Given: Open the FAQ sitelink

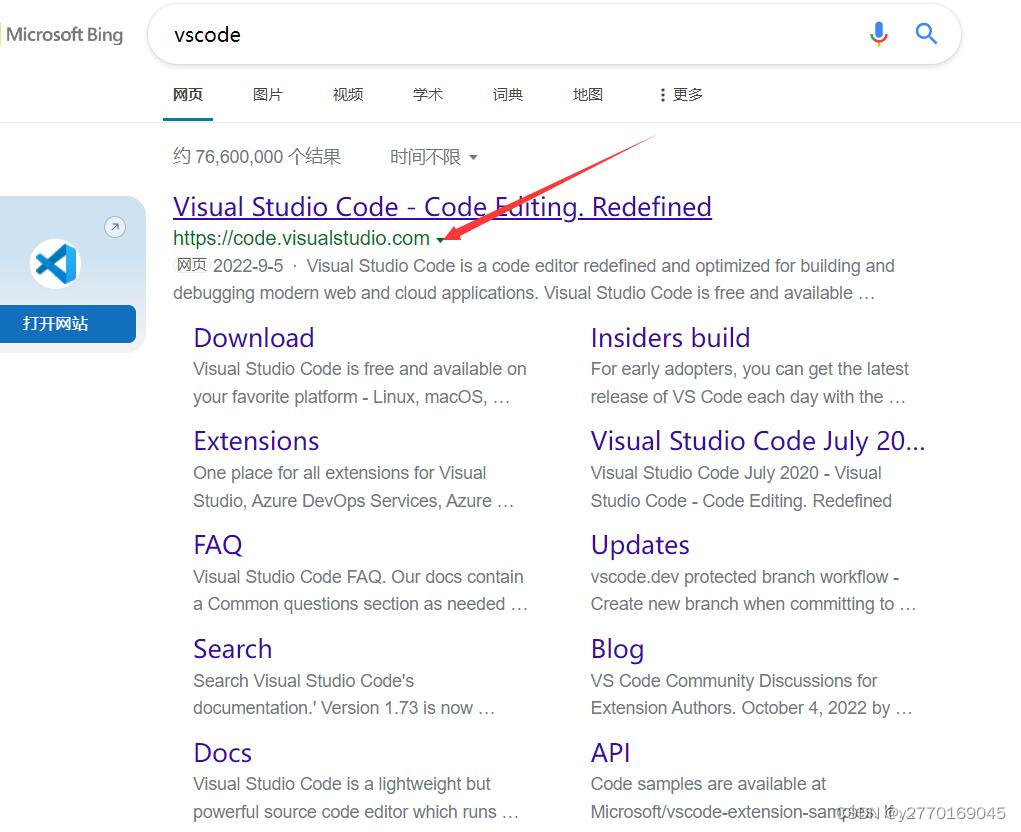Looking at the screenshot, I should (x=218, y=545).
